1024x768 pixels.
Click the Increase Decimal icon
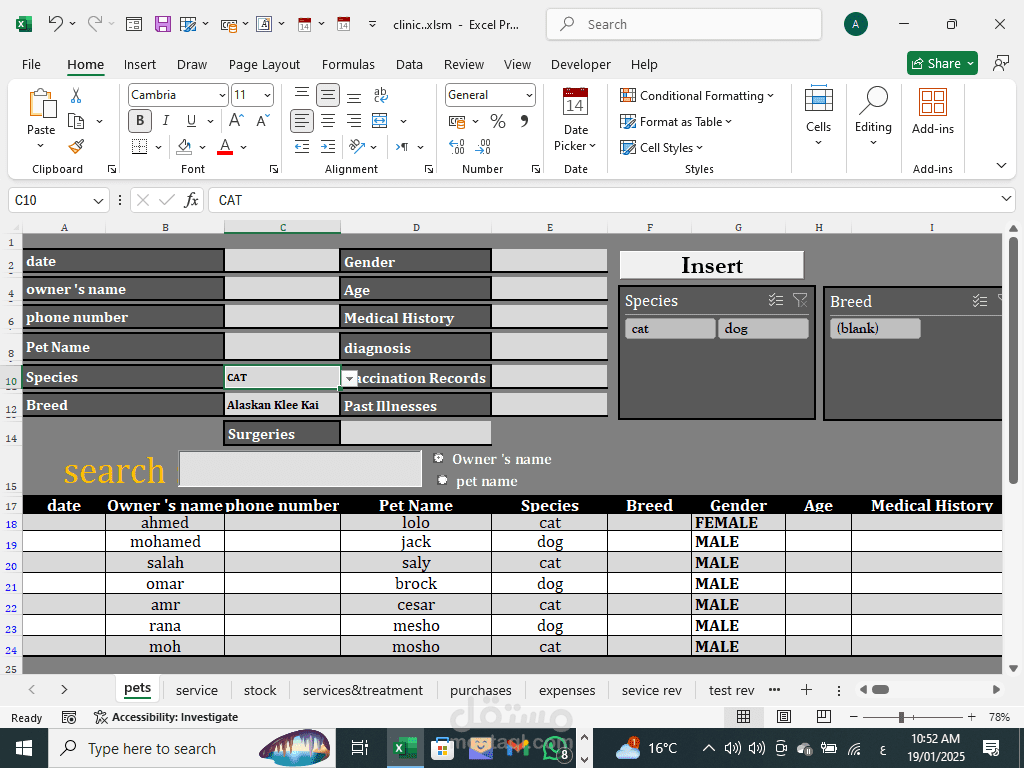click(x=456, y=147)
